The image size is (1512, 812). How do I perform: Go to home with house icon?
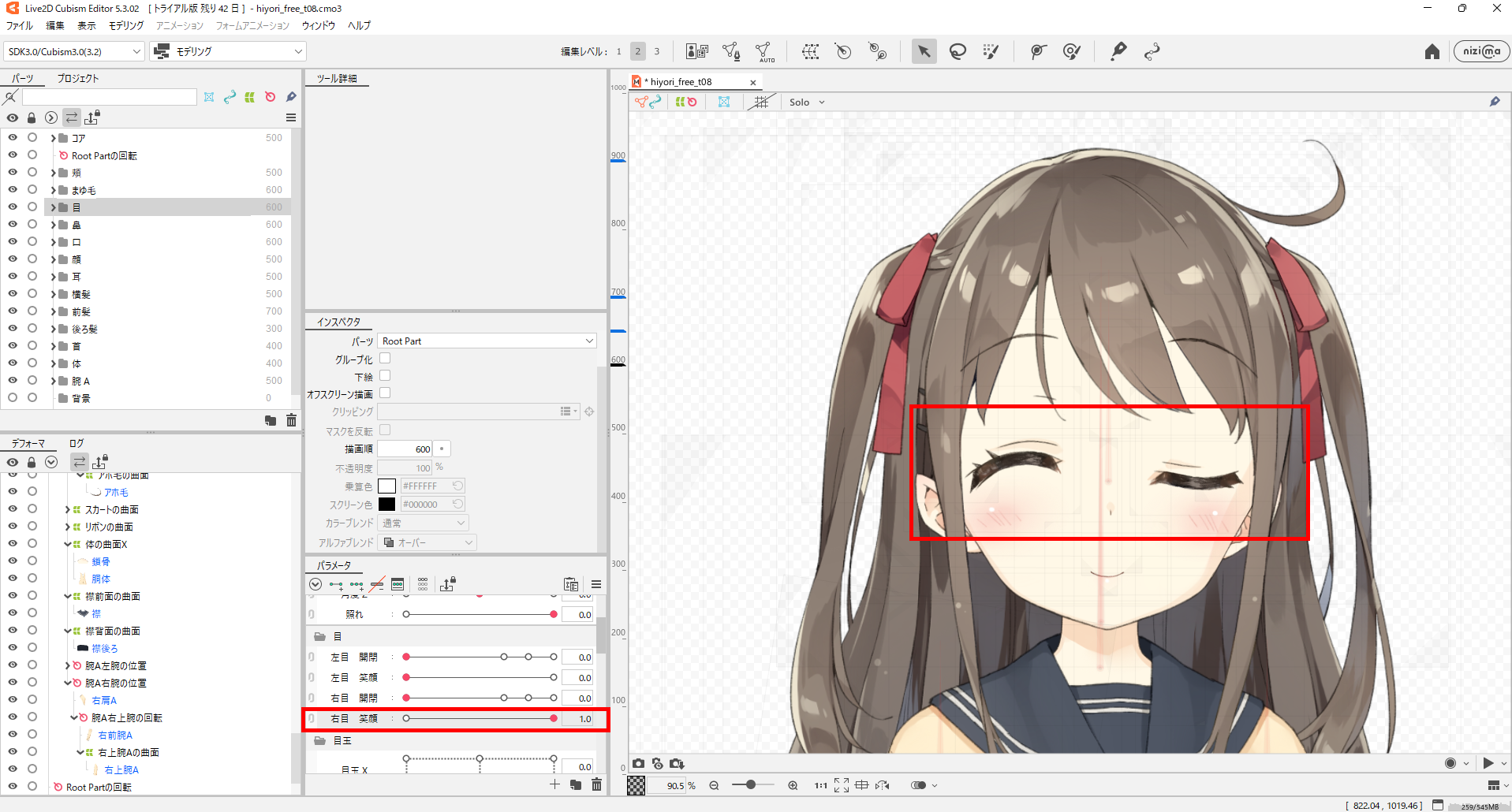(x=1432, y=51)
